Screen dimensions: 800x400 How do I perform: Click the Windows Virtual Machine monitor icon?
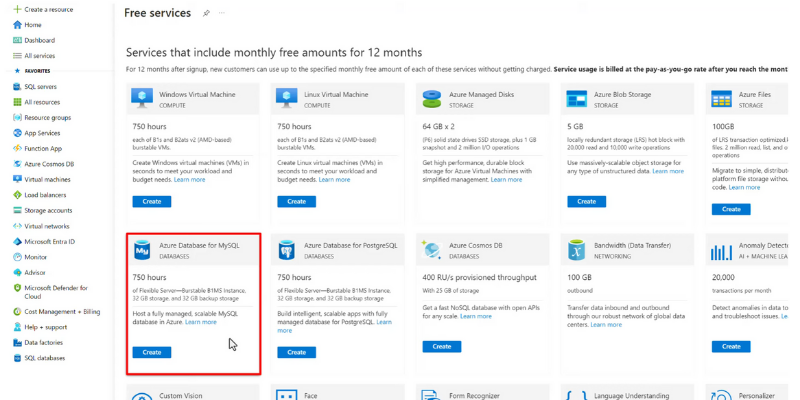click(142, 98)
